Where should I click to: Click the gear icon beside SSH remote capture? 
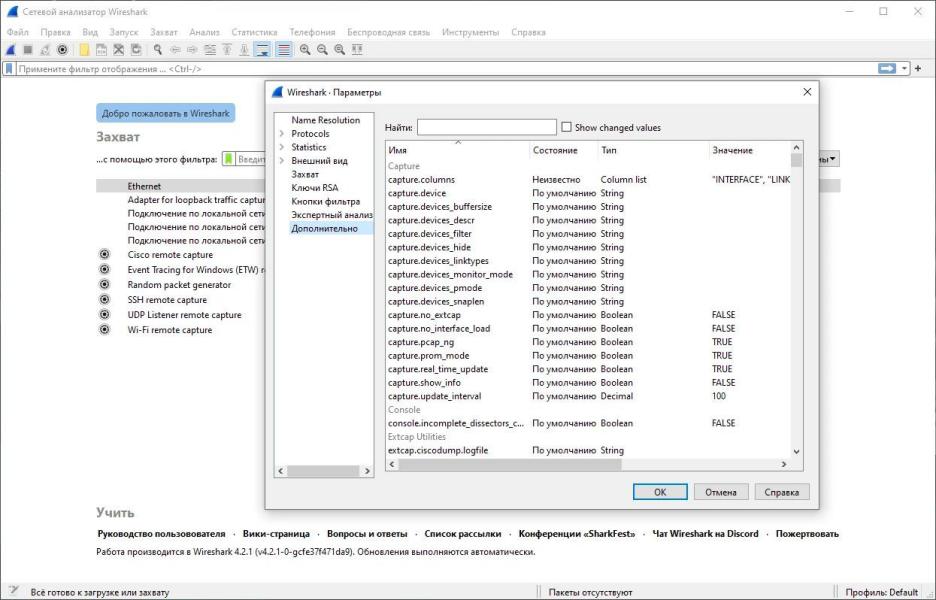click(104, 300)
